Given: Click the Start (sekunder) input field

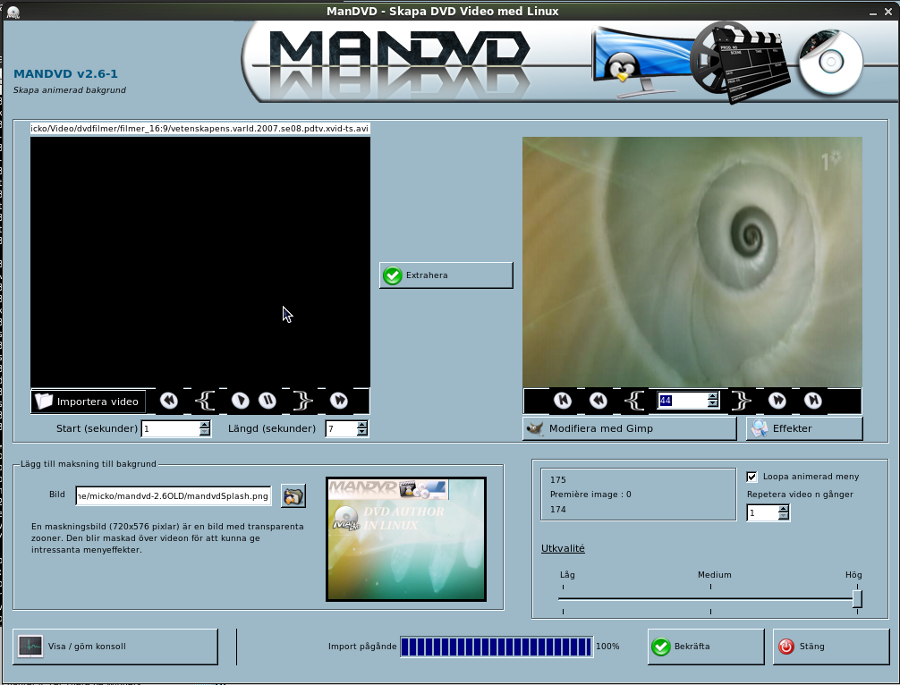Looking at the screenshot, I should click(170, 429).
